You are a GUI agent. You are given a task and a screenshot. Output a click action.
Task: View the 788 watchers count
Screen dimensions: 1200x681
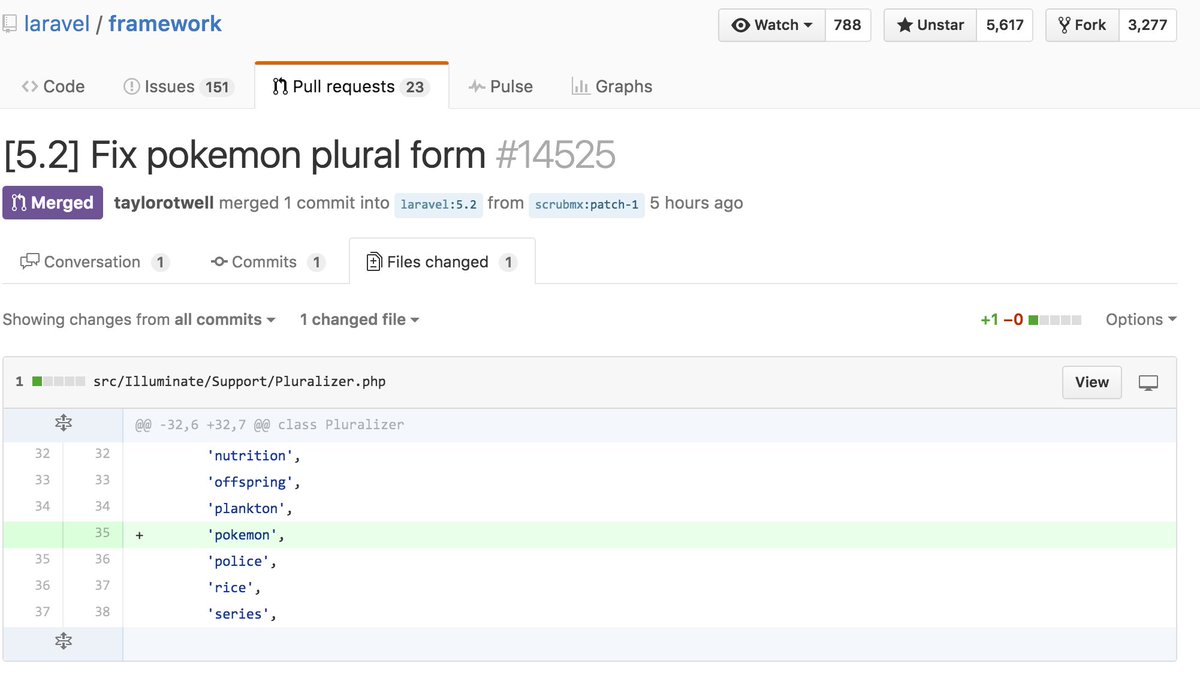pyautogui.click(x=847, y=25)
